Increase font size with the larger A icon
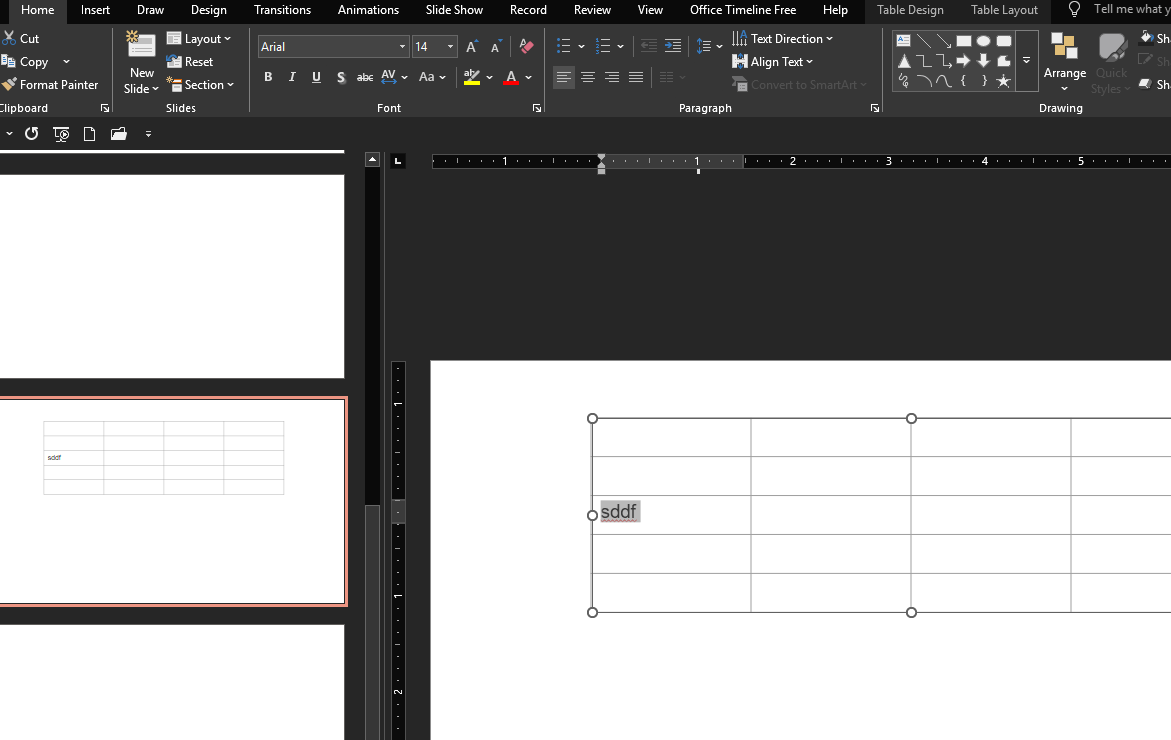This screenshot has height=740, width=1171. [472, 47]
